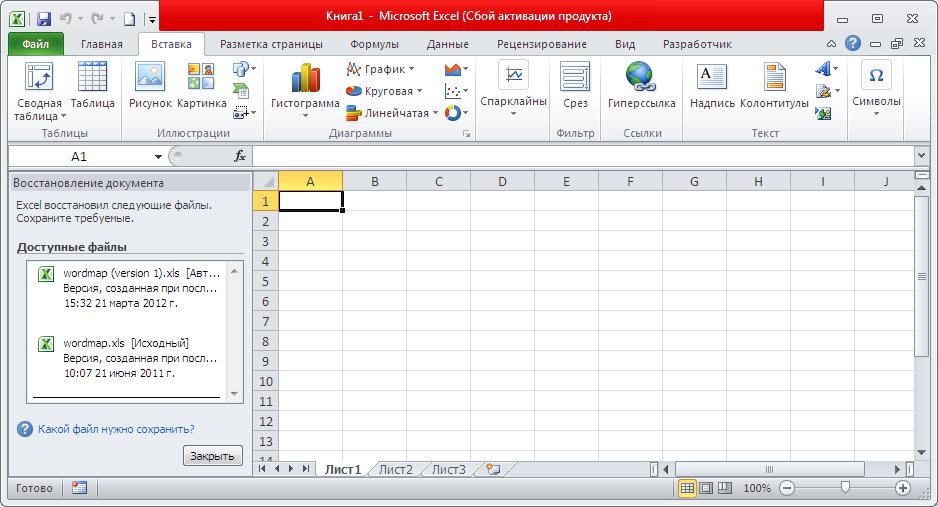938x507 pixels.
Task: Open 'Какой файл нужно сохранить?' help link
Action: (116, 429)
